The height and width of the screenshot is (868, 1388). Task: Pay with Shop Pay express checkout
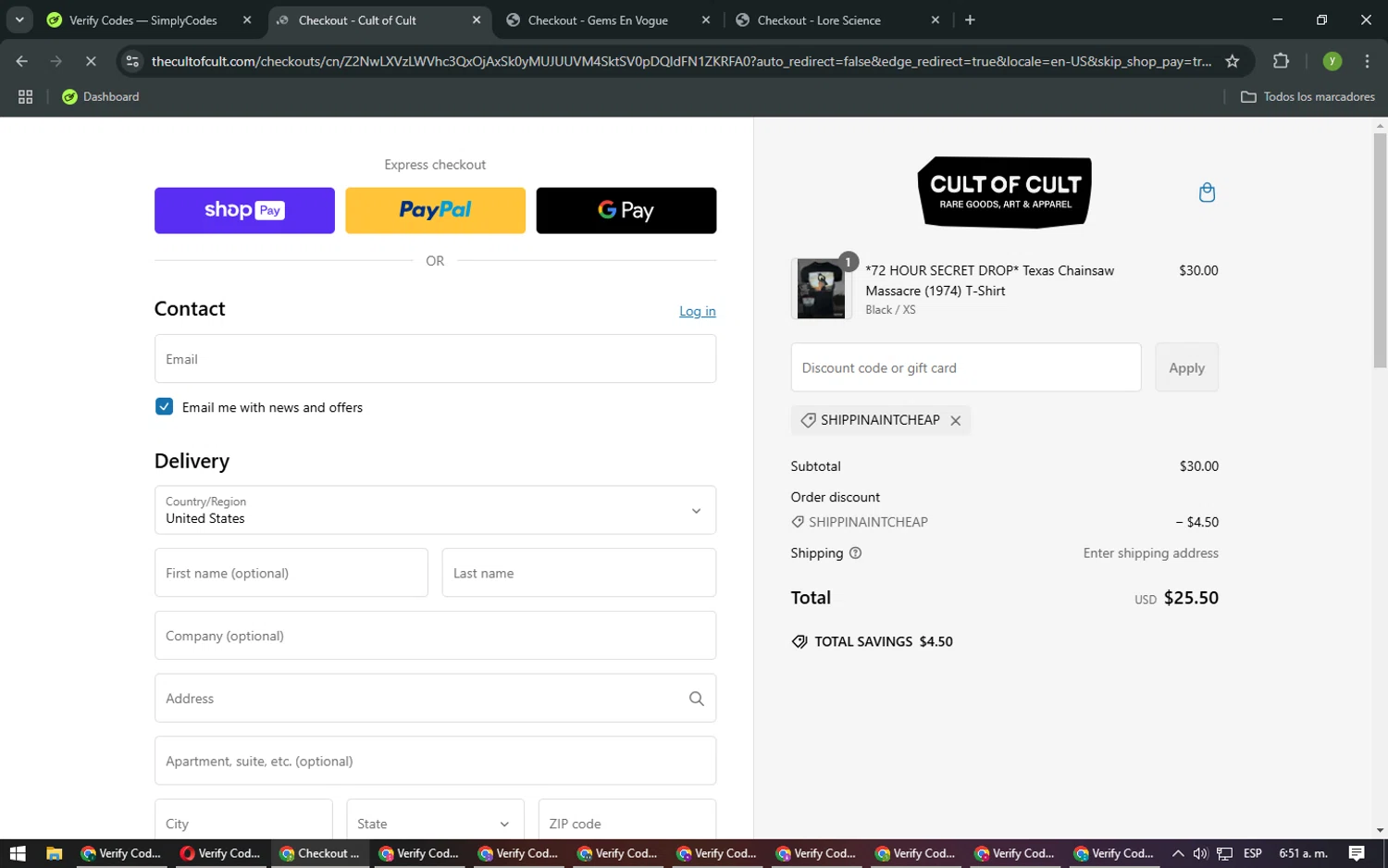click(244, 210)
